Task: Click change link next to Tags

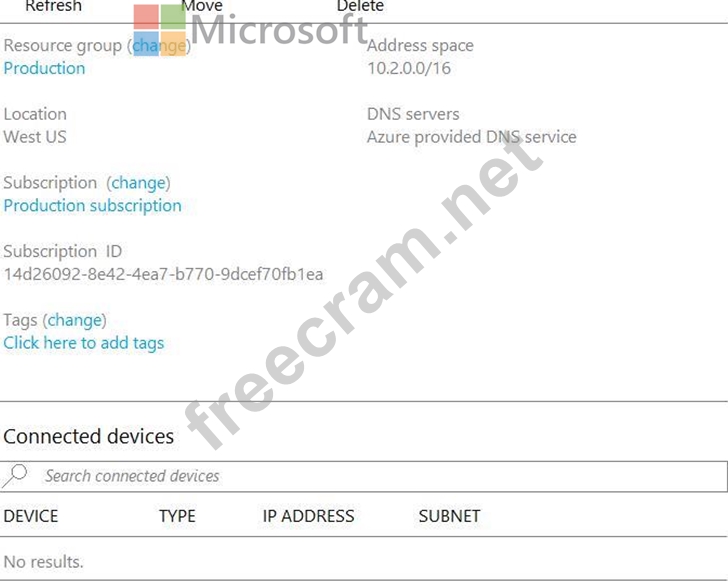Action: pyautogui.click(x=75, y=320)
